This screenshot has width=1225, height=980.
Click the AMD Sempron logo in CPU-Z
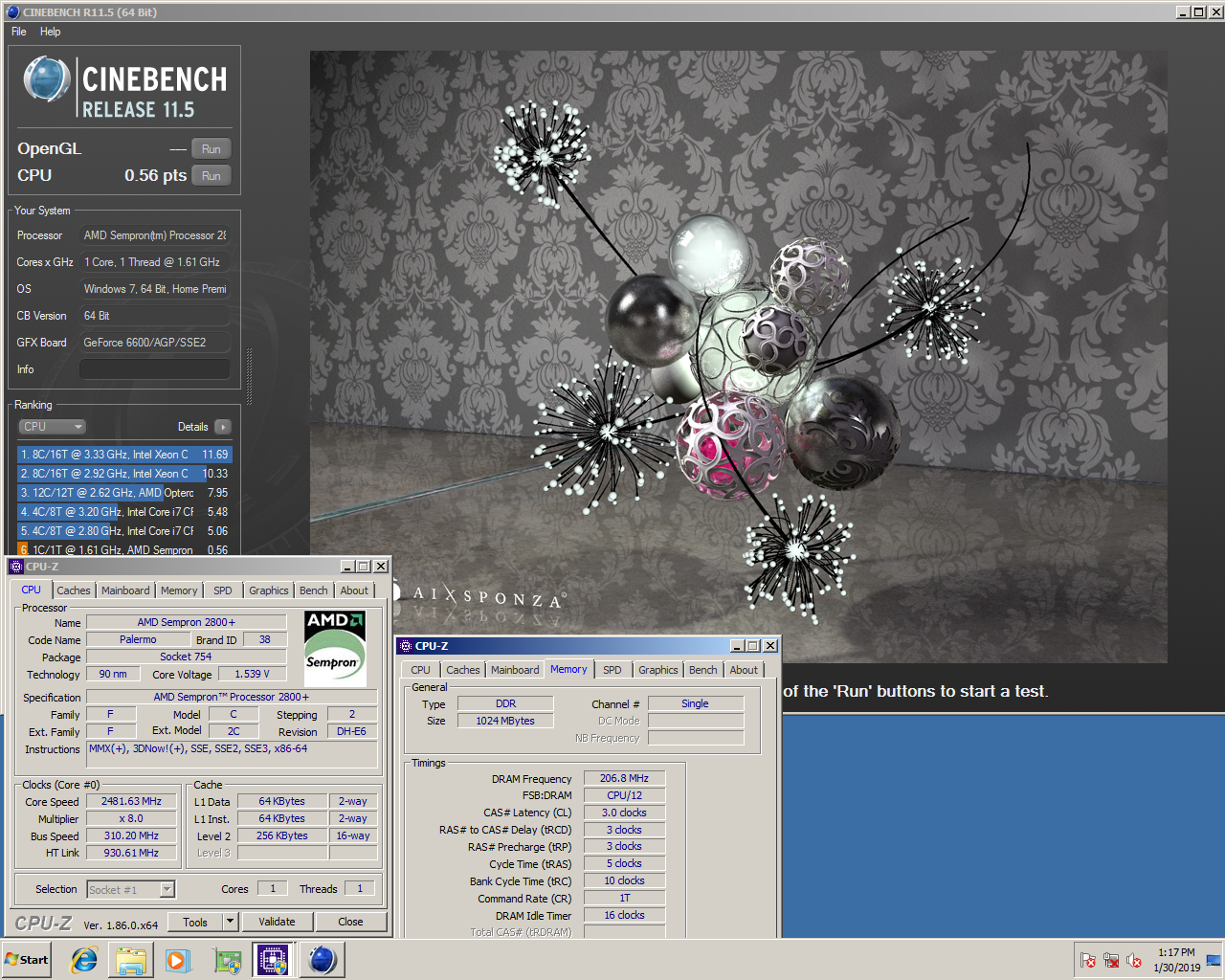(335, 648)
